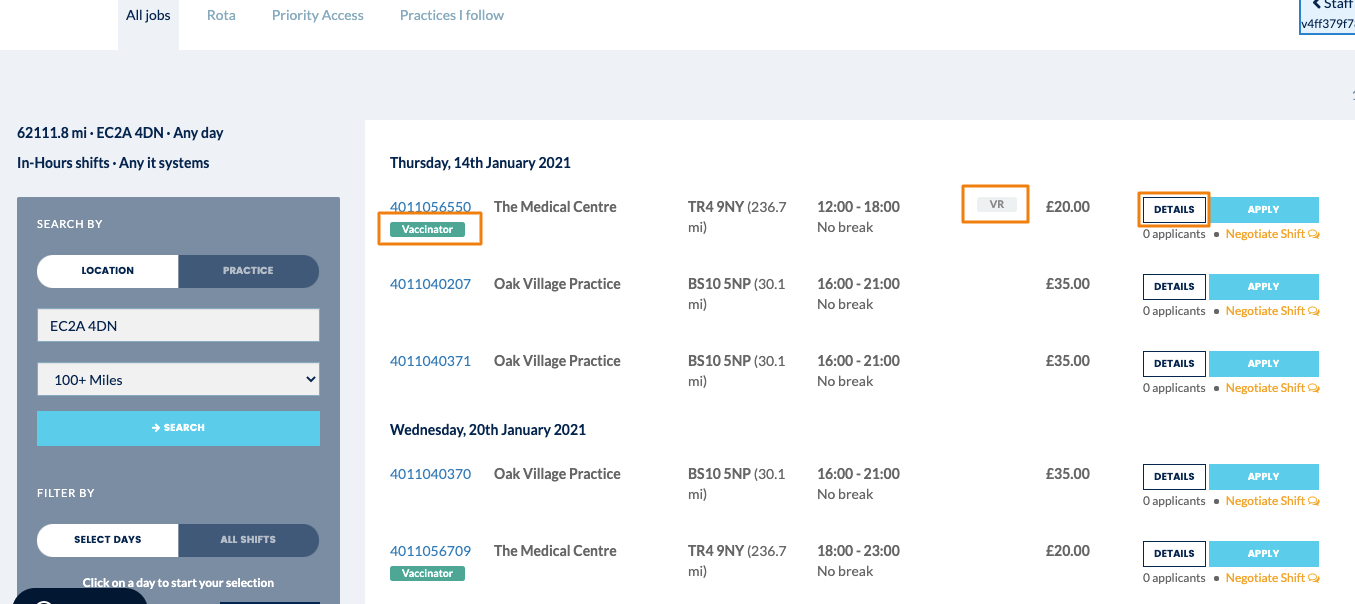The image size is (1355, 604).
Task: Click the Vaccinator tag on job 4011056550
Action: tap(427, 229)
